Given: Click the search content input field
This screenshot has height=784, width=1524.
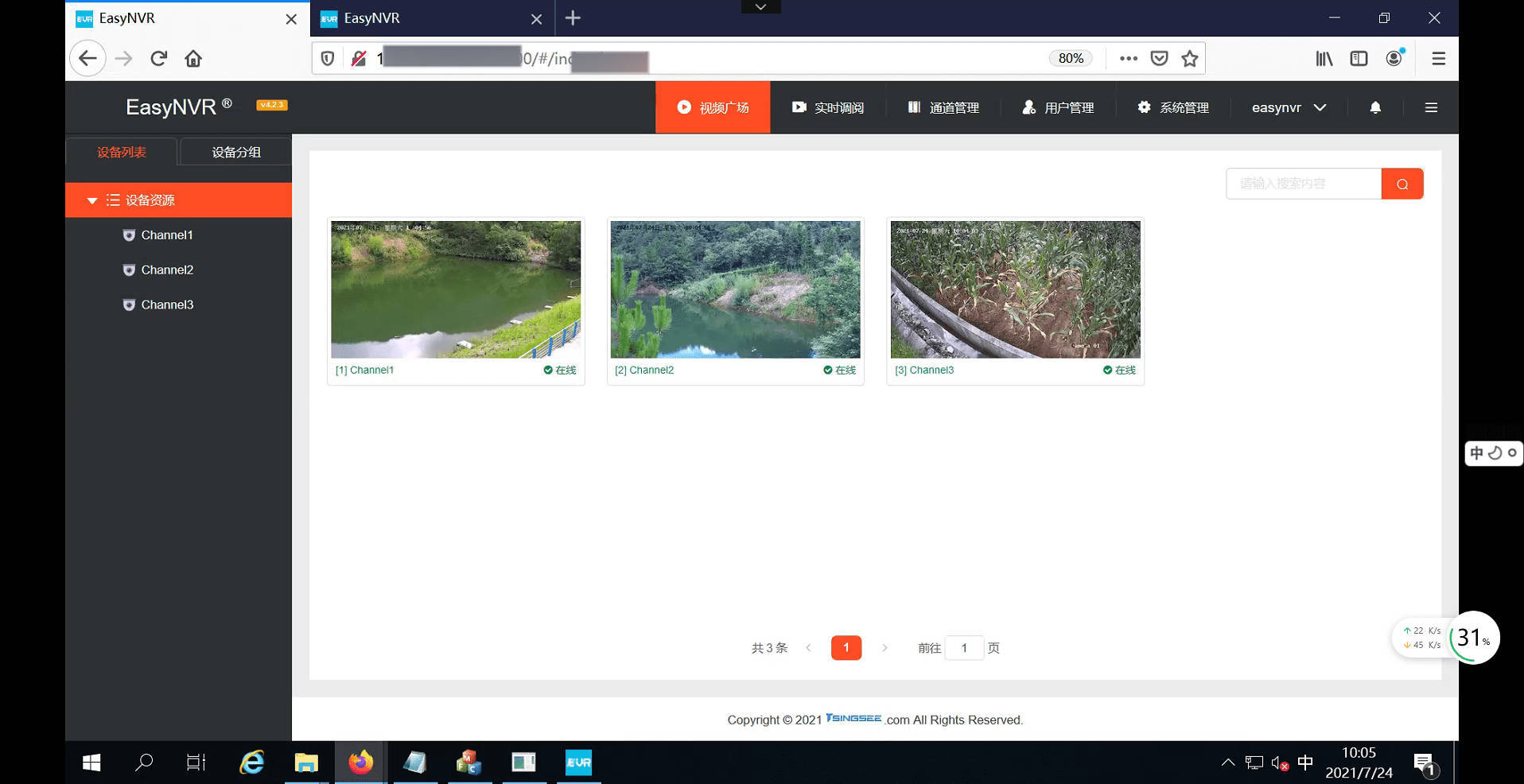Looking at the screenshot, I should coord(1303,184).
